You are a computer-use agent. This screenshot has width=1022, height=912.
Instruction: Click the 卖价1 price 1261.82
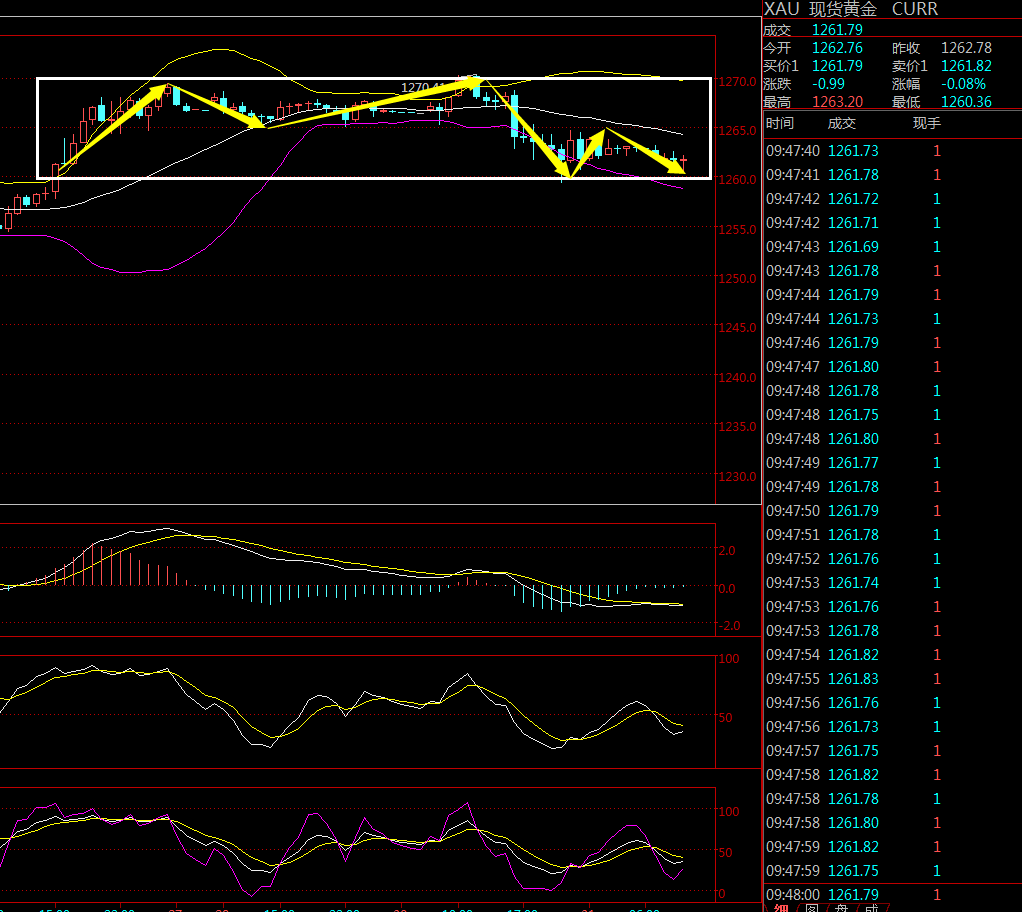(x=966, y=66)
